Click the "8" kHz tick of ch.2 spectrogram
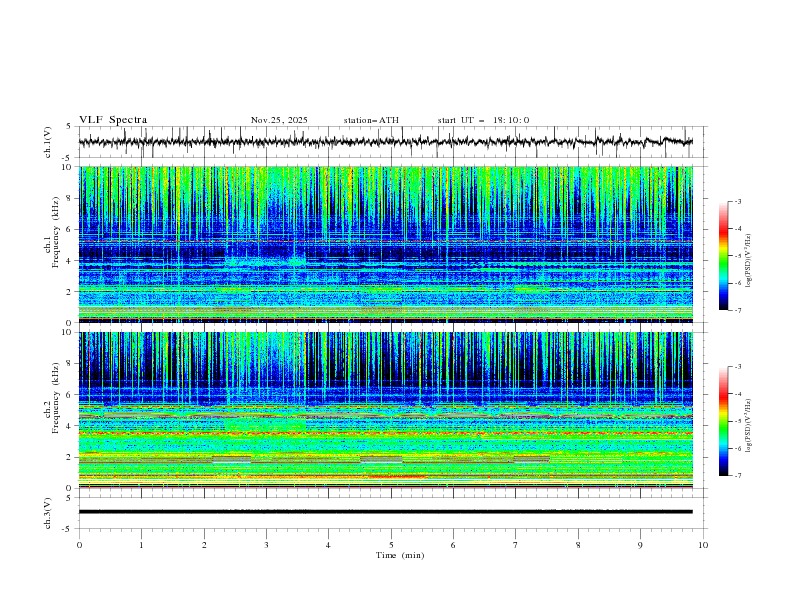Image resolution: width=792 pixels, height=612 pixels. point(70,364)
